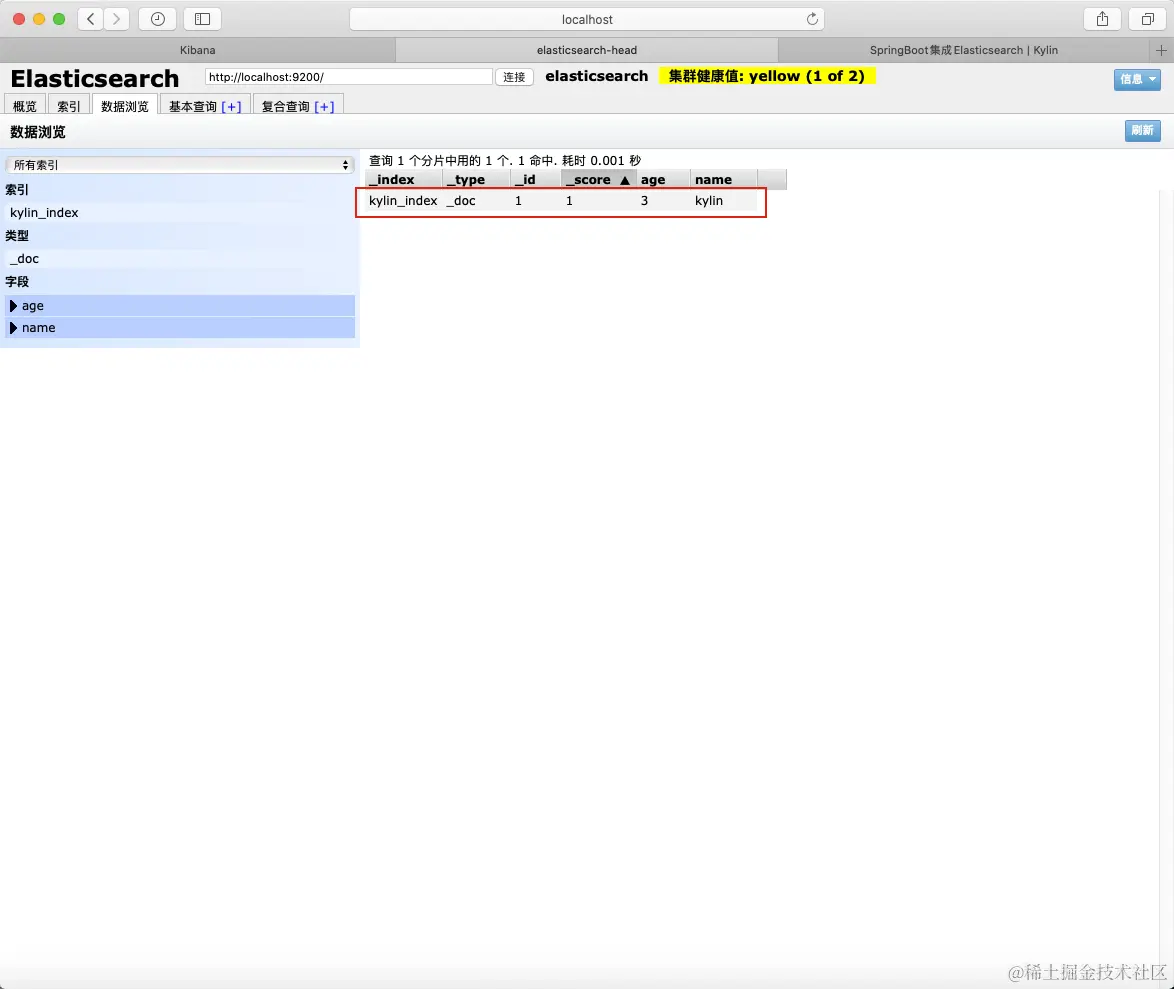Open the 信息 dropdown menu
Viewport: 1174px width, 989px height.
tap(1136, 79)
